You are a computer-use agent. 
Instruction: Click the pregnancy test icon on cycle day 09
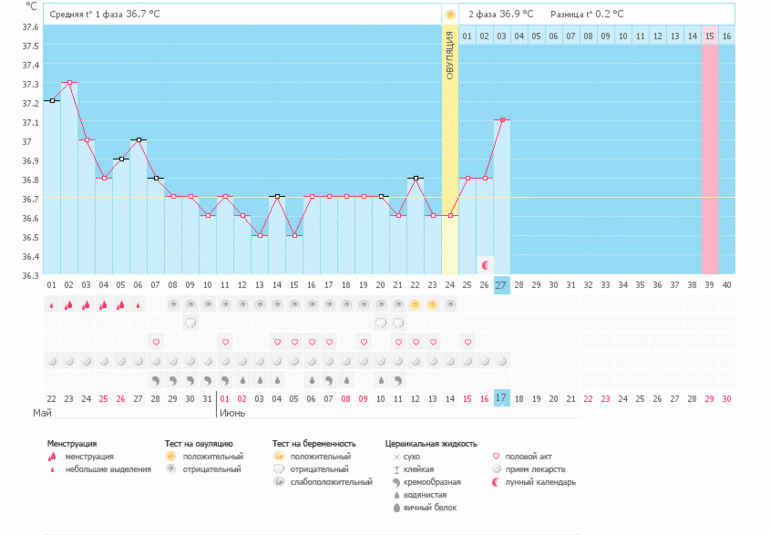click(x=190, y=323)
